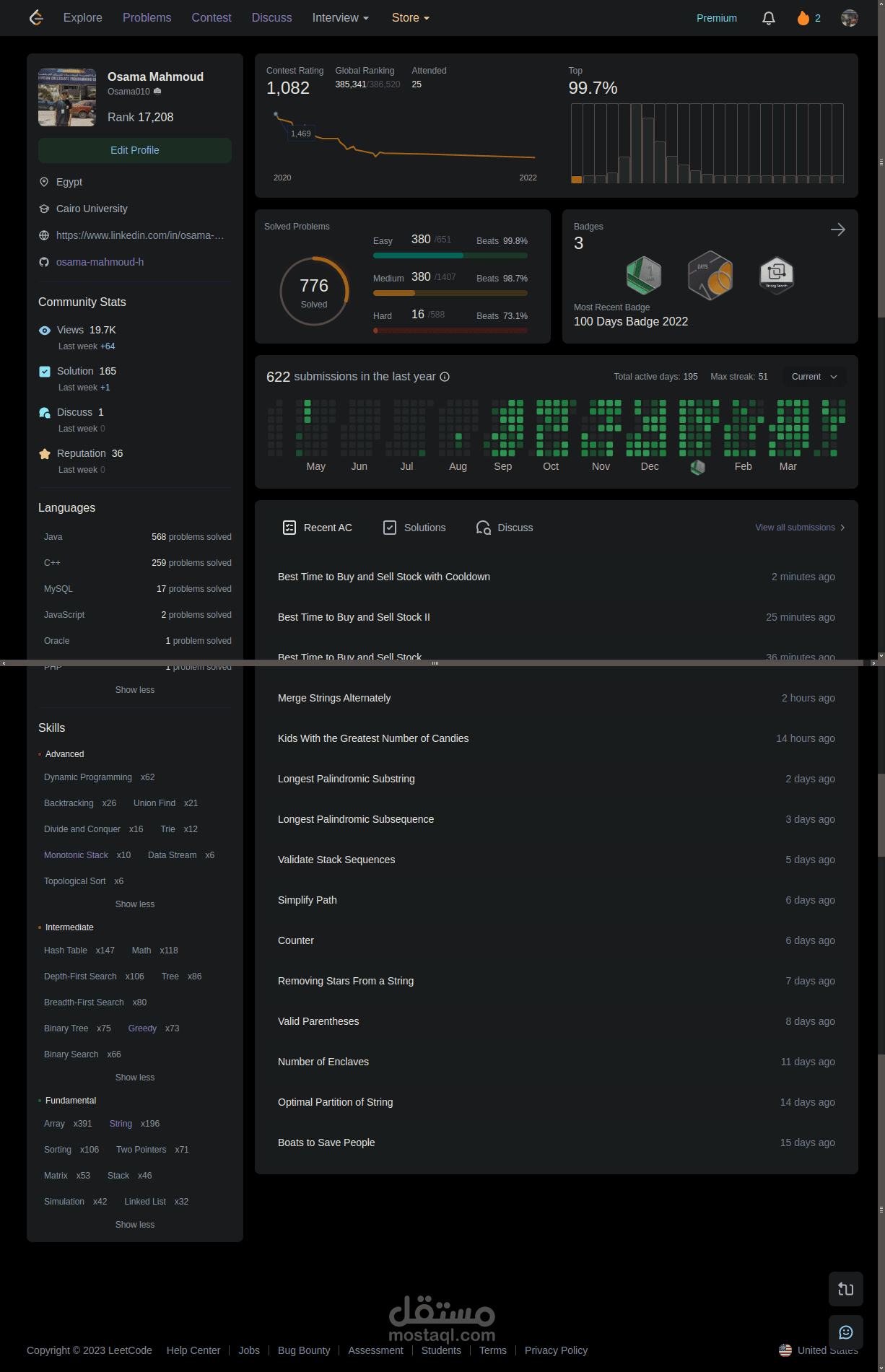Click the streak fire icon

[803, 18]
